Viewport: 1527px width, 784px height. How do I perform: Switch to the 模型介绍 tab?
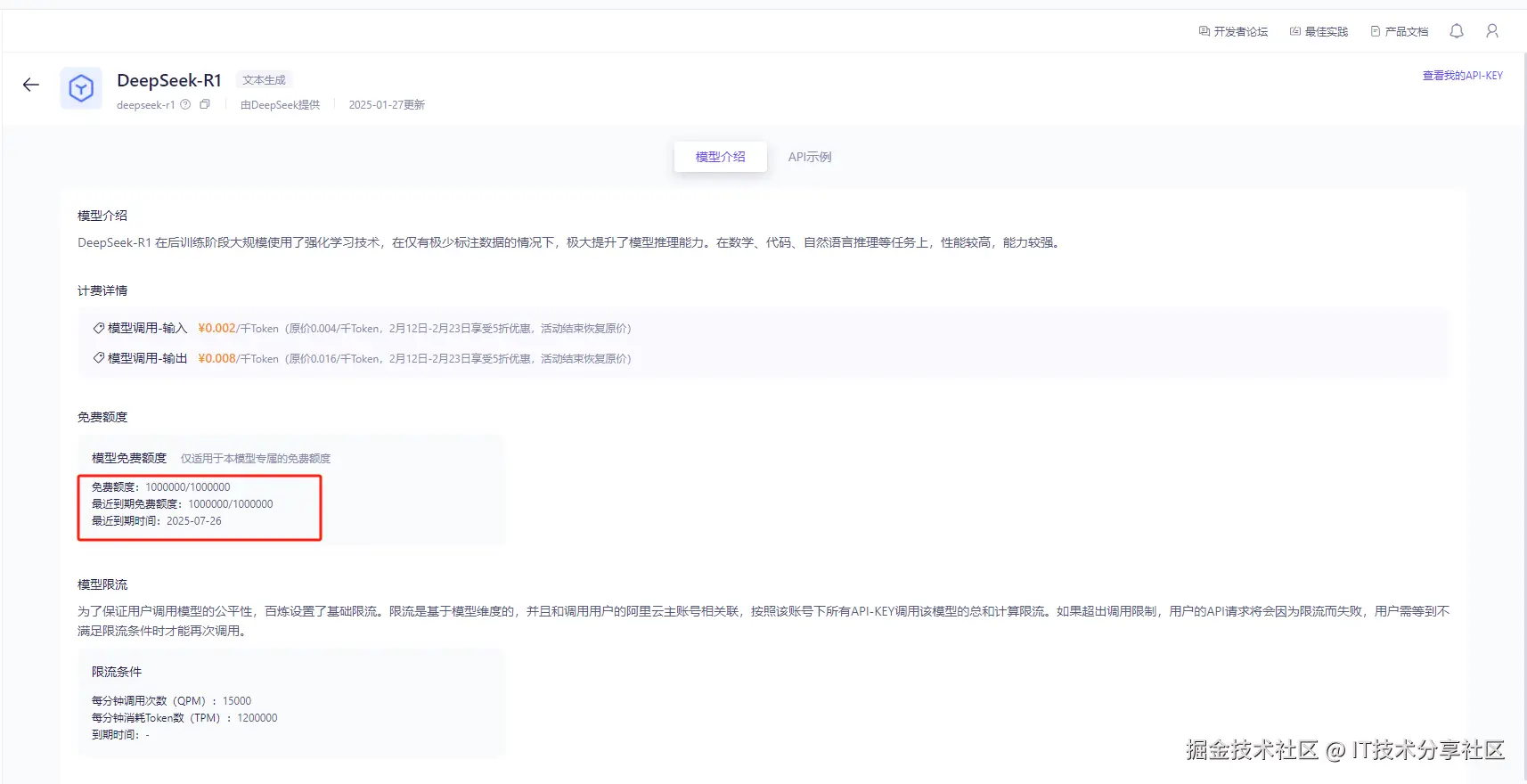pyautogui.click(x=721, y=157)
